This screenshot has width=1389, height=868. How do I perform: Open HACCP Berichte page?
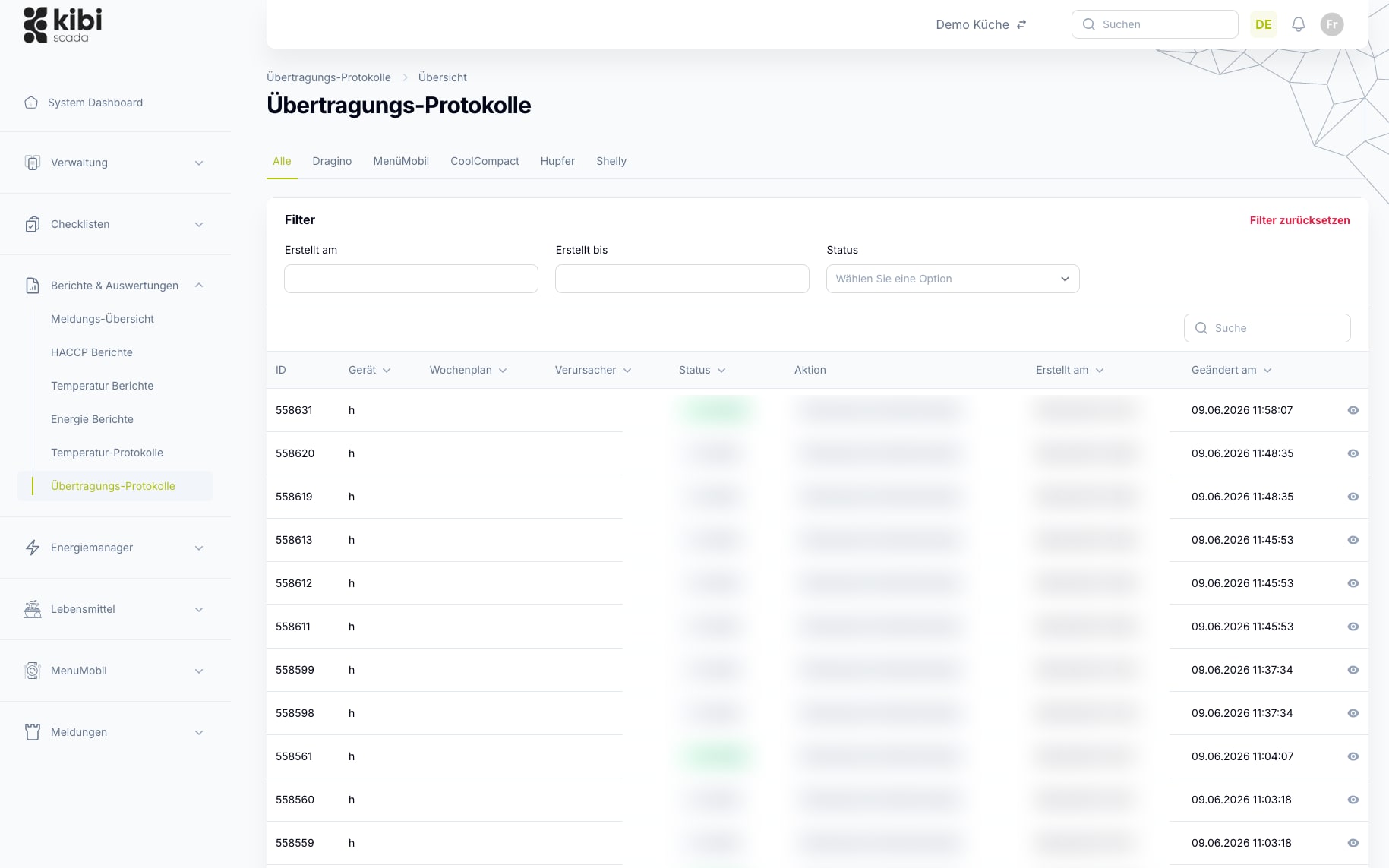tap(92, 352)
